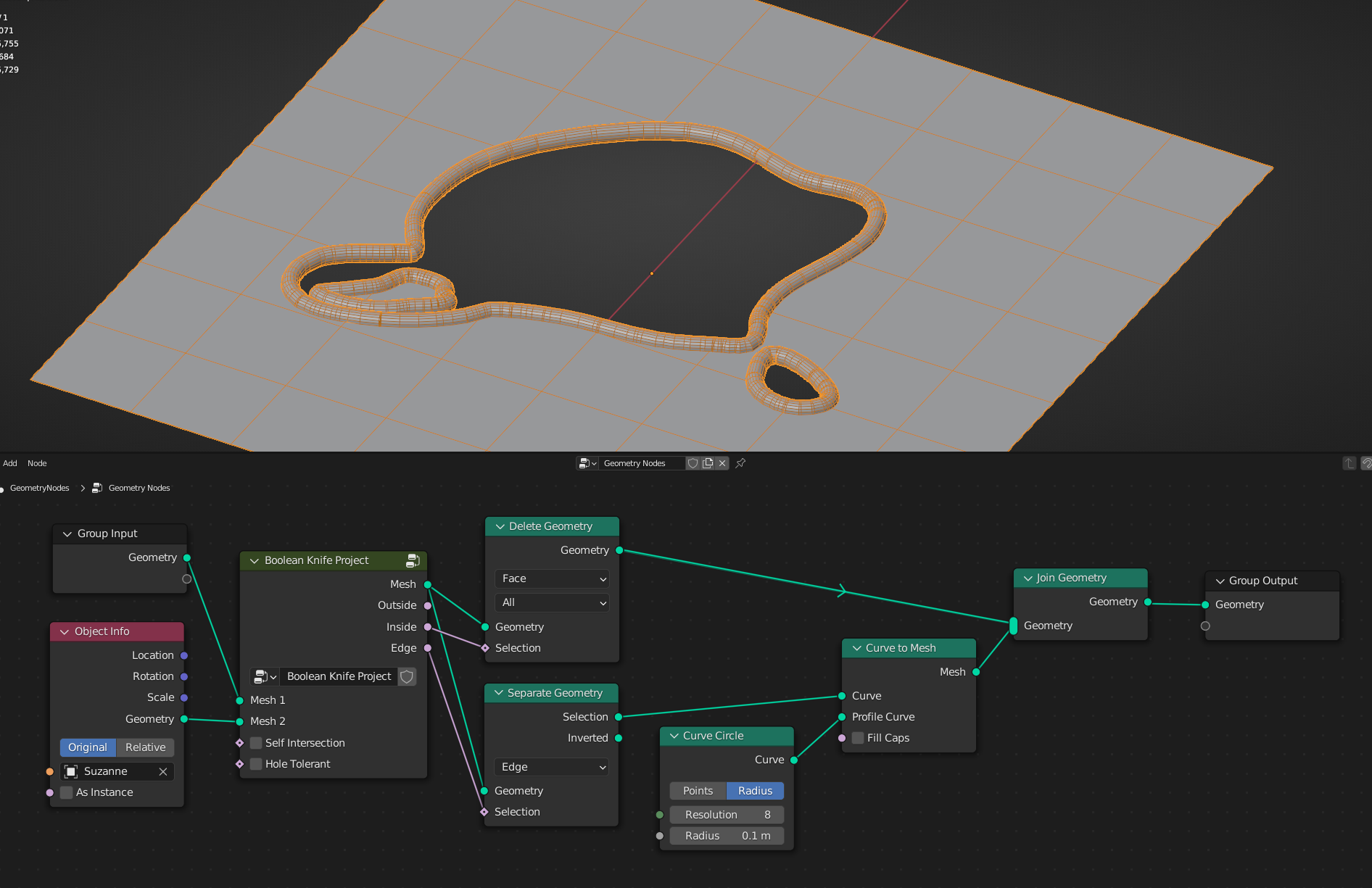Enable the Hole Tolerant checkbox
Screen dimensions: 1372x888
pos(256,764)
